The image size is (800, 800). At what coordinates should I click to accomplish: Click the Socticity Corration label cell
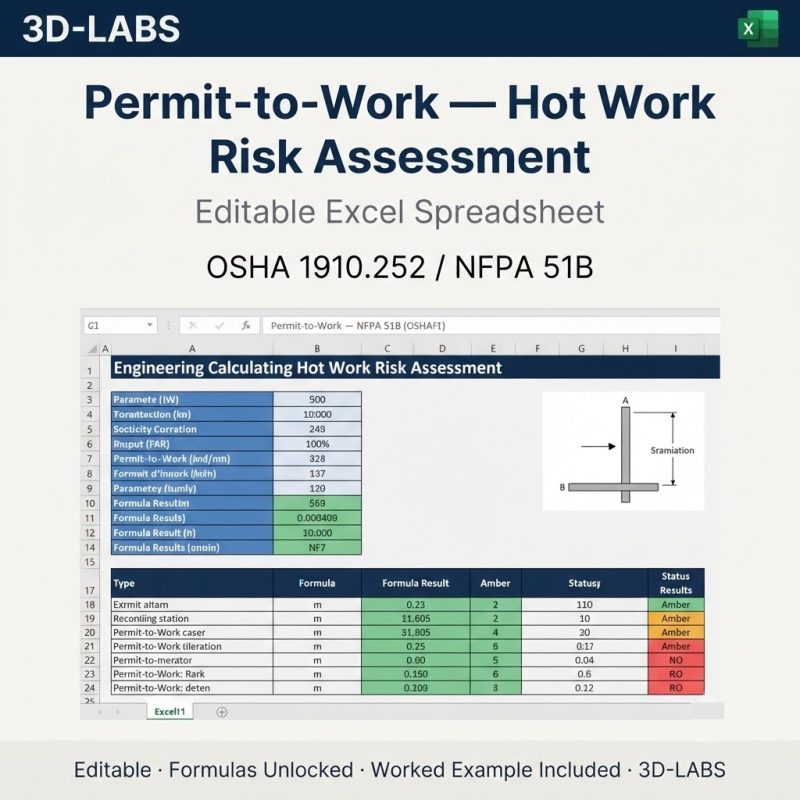(x=192, y=429)
